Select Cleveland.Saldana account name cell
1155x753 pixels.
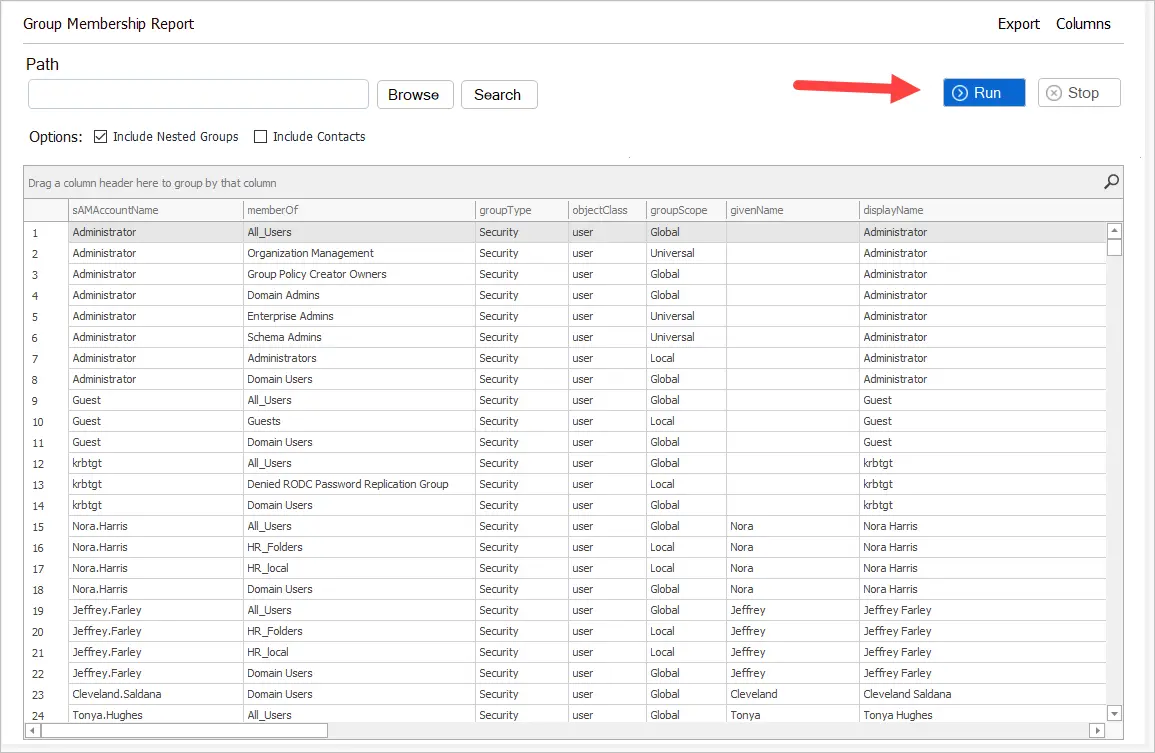coord(155,694)
